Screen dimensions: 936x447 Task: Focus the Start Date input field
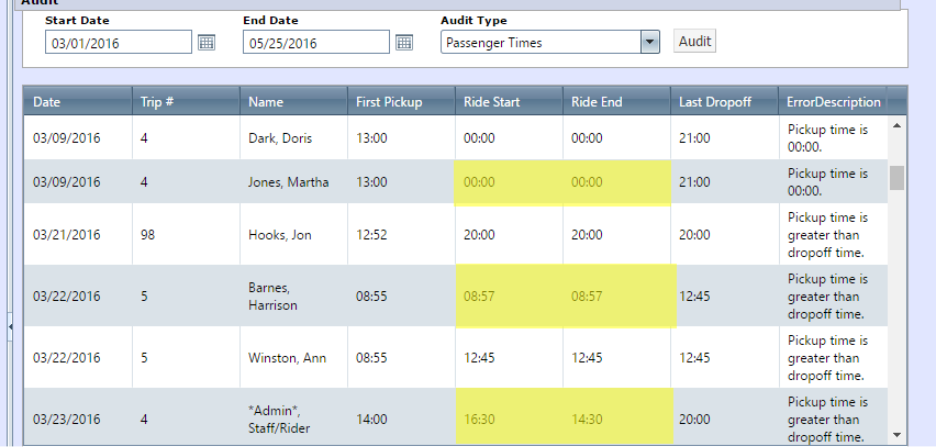pos(118,42)
